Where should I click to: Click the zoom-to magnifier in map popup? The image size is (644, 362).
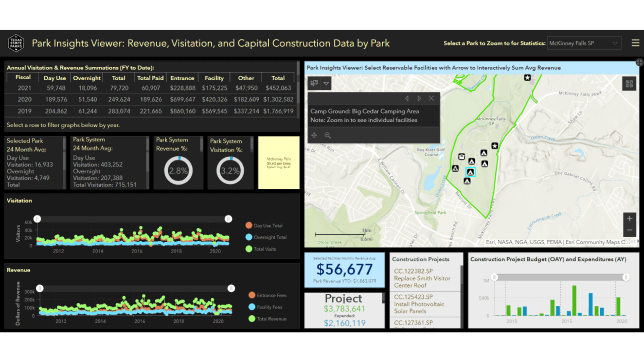(328, 135)
